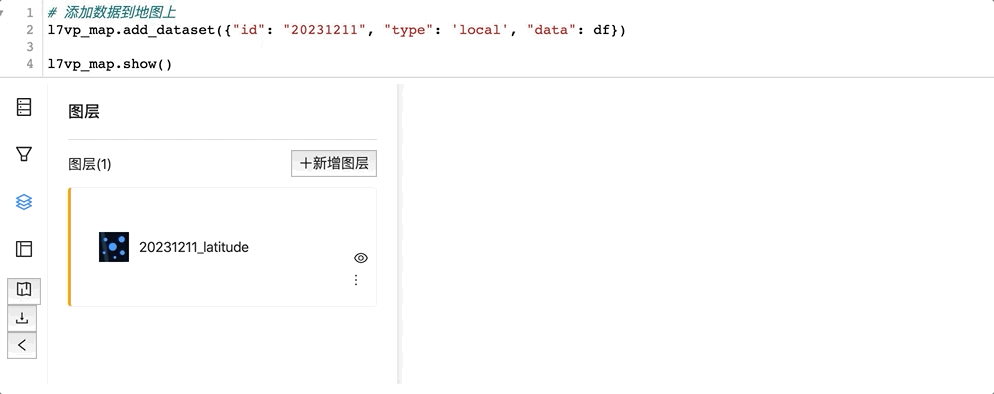The width and height of the screenshot is (994, 394).
Task: Click the vertical divider beside layer panel
Action: pos(399,234)
